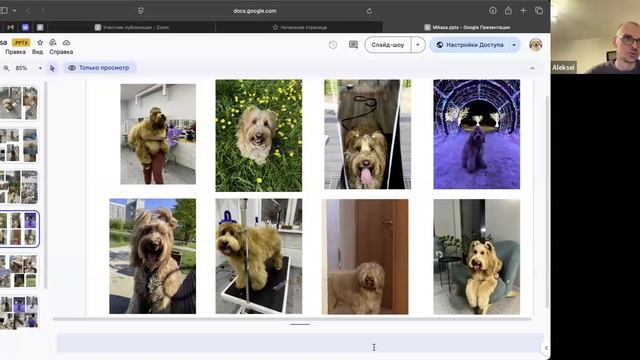The height and width of the screenshot is (360, 640).
Task: Click the slide vertical scrollbar
Action: tap(547, 202)
